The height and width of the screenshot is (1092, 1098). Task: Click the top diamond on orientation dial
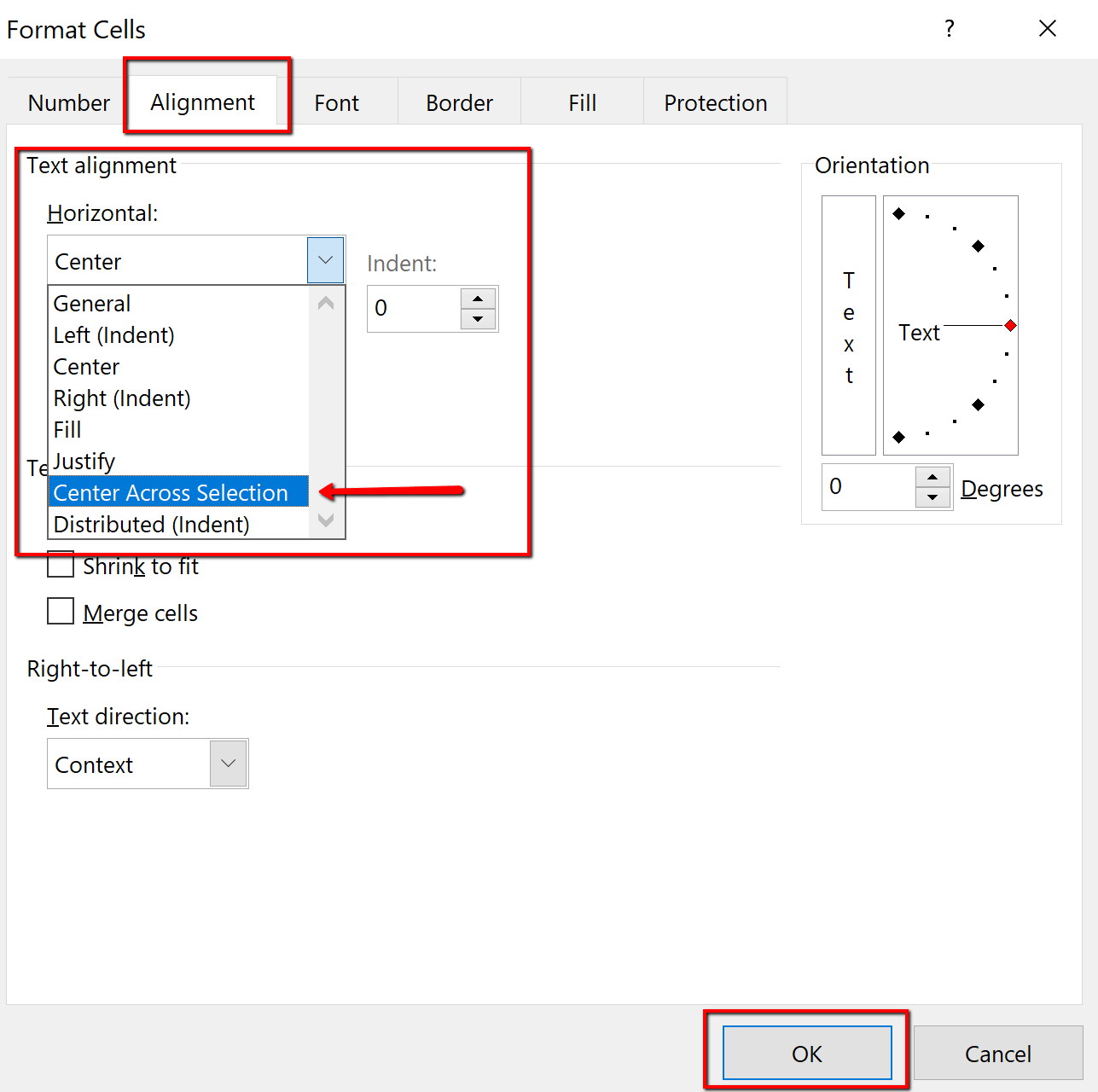click(x=898, y=213)
